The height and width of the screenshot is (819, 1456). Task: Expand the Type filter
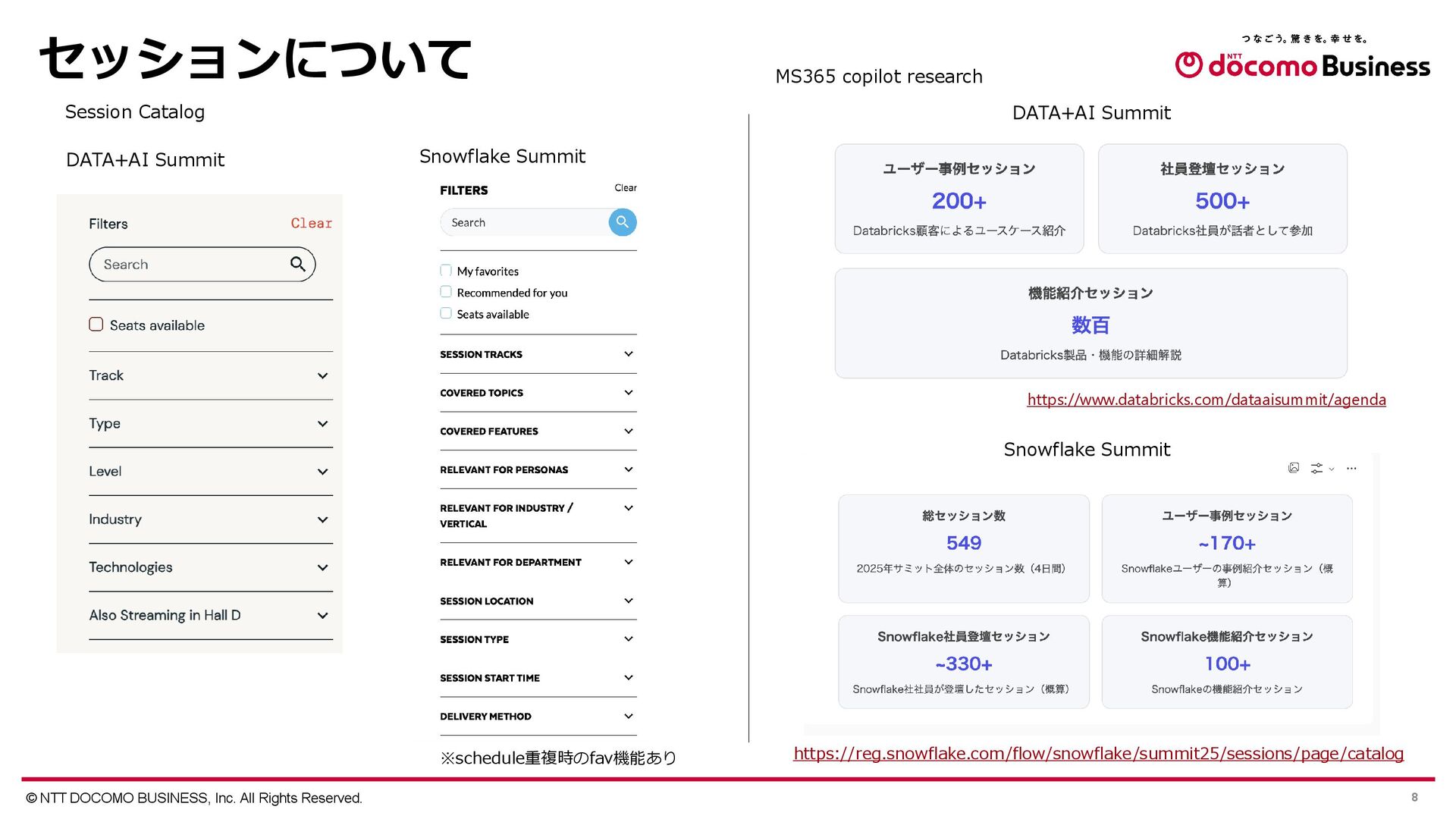pyautogui.click(x=211, y=423)
